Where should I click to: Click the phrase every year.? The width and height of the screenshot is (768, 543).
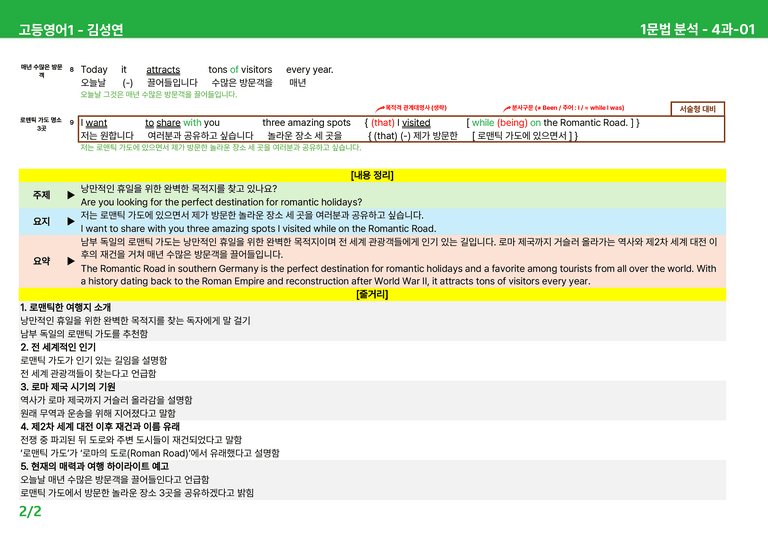310,70
